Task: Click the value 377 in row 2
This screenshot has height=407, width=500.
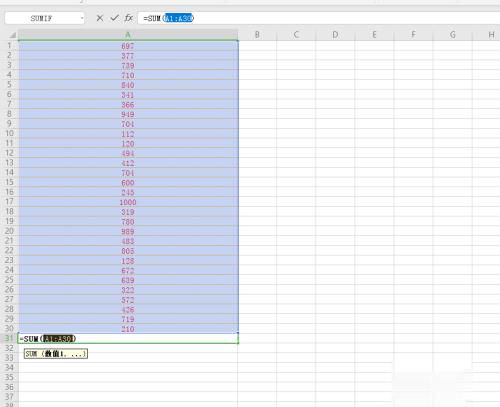Action: coord(128,56)
